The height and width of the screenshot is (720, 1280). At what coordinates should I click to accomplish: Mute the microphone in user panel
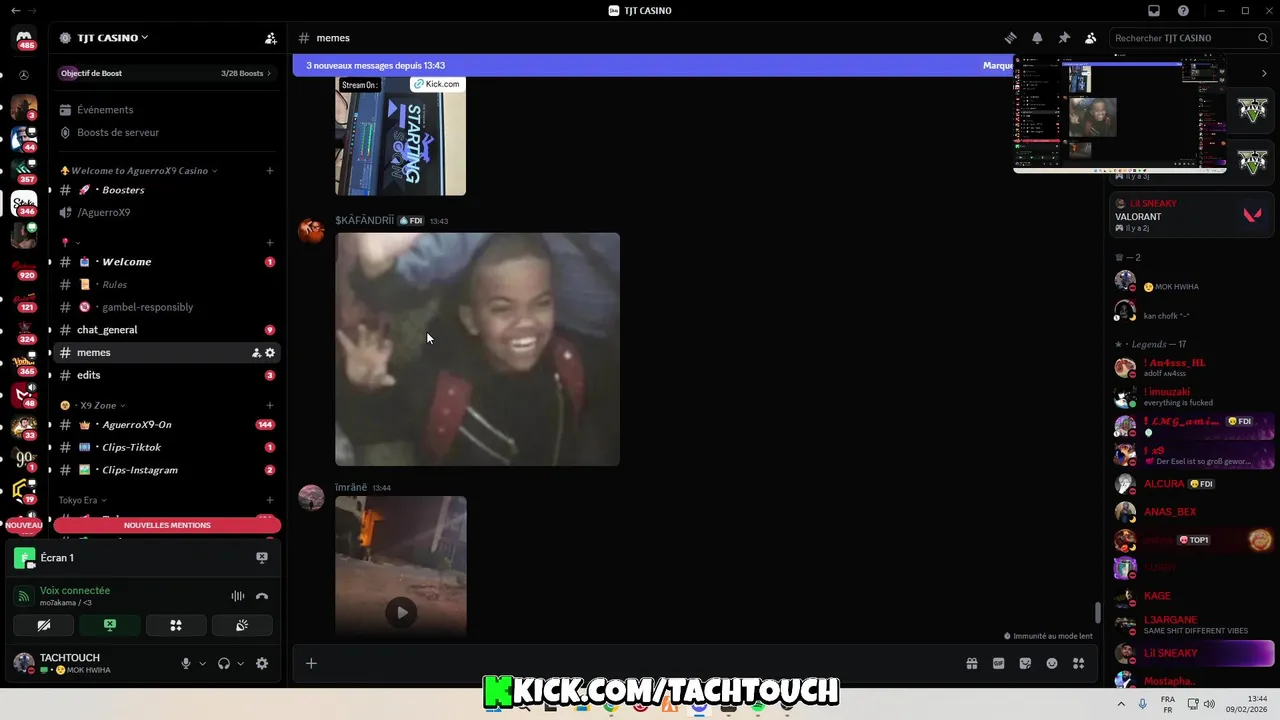[186, 663]
